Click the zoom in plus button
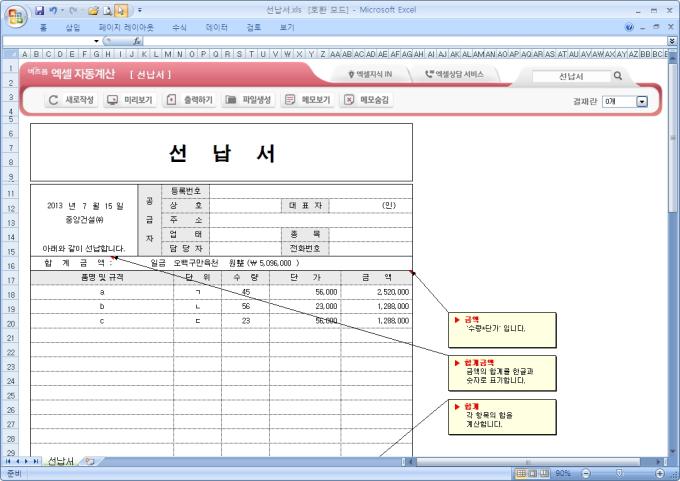 (660, 474)
